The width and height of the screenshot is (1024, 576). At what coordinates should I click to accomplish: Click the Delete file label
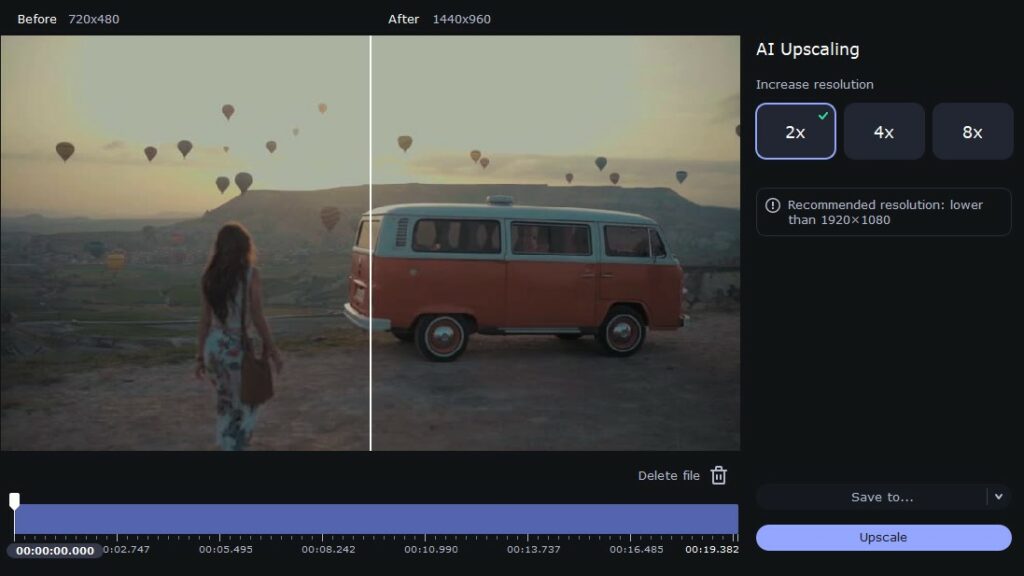click(668, 476)
